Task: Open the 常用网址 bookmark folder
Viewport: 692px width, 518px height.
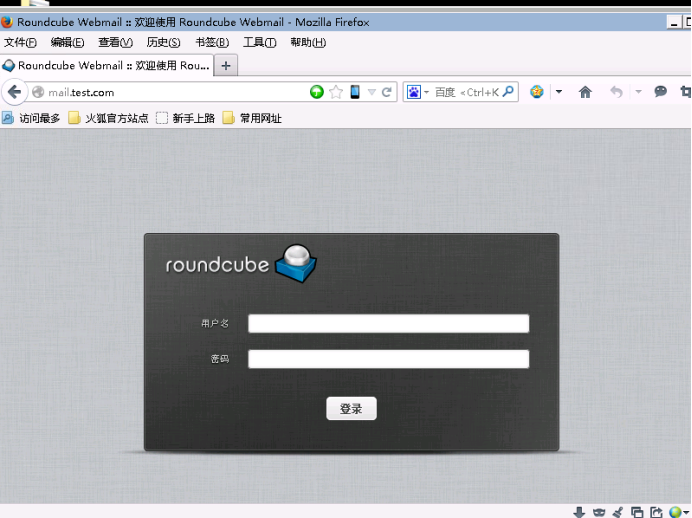Action: 252,118
